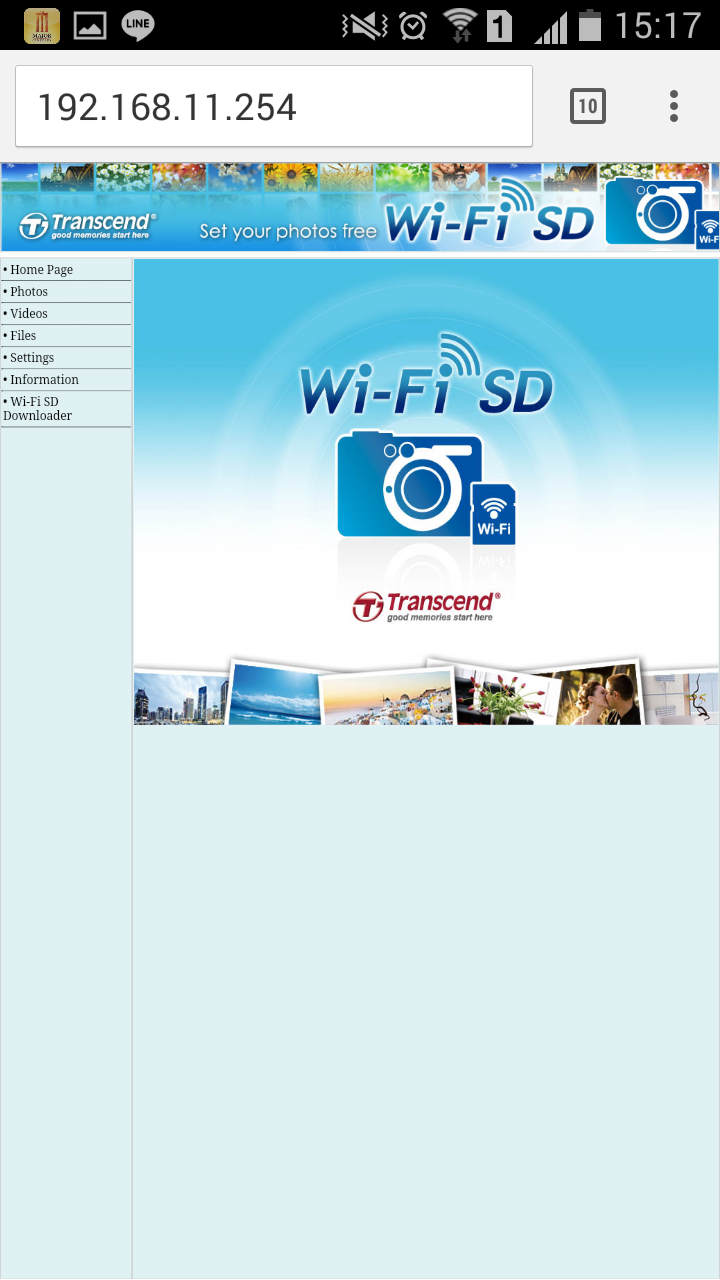
Task: Tap the 15:17 clock in status bar
Action: (658, 26)
